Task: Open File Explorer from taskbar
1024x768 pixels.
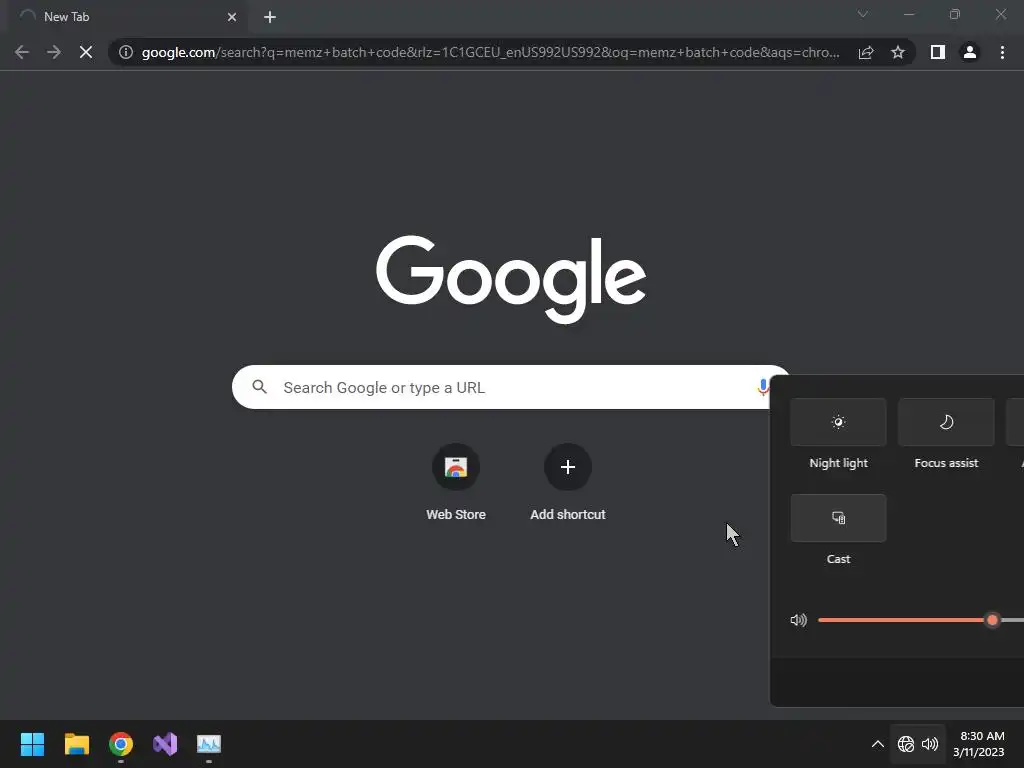Action: (76, 744)
